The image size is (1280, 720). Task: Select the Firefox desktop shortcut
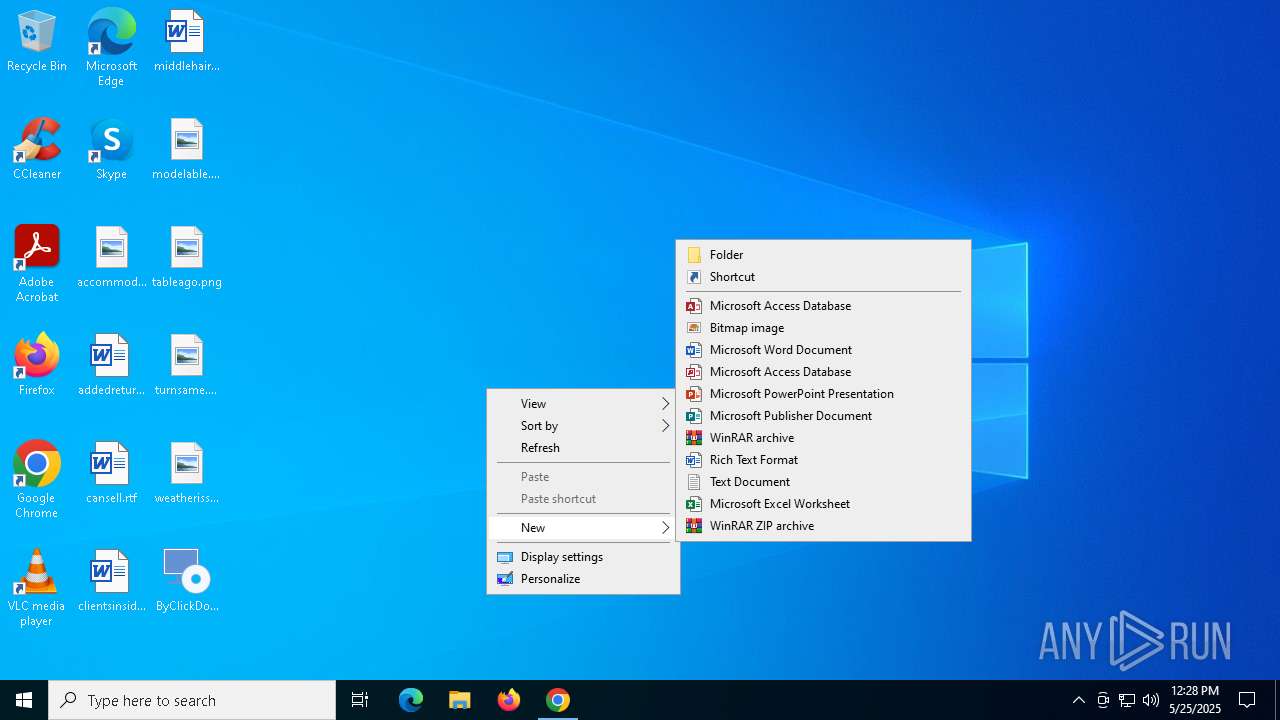pos(37,366)
